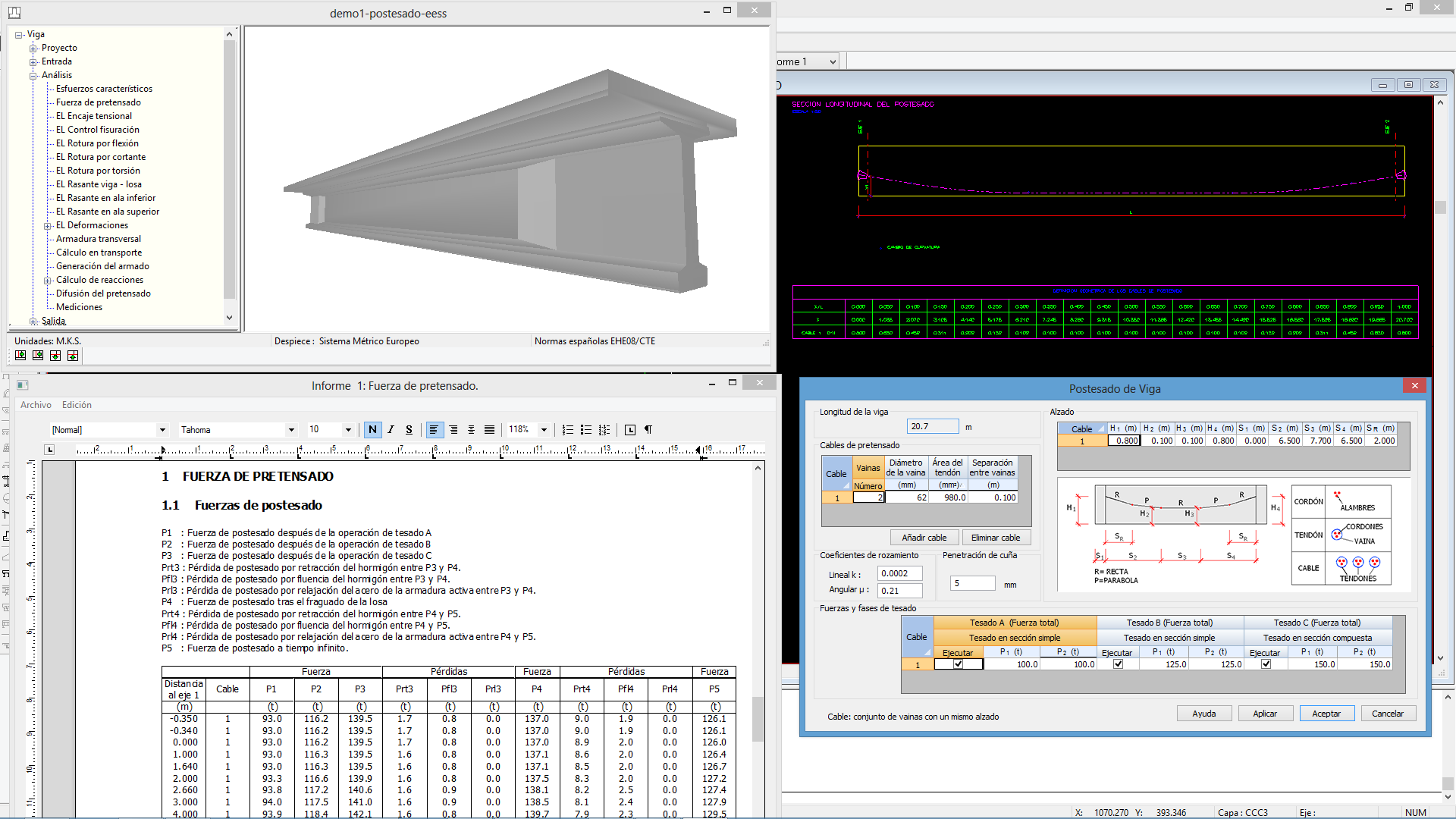Image resolution: width=1456 pixels, height=819 pixels.
Task: Toggle Tesado A Ejecutar checkbox
Action: coord(959,664)
